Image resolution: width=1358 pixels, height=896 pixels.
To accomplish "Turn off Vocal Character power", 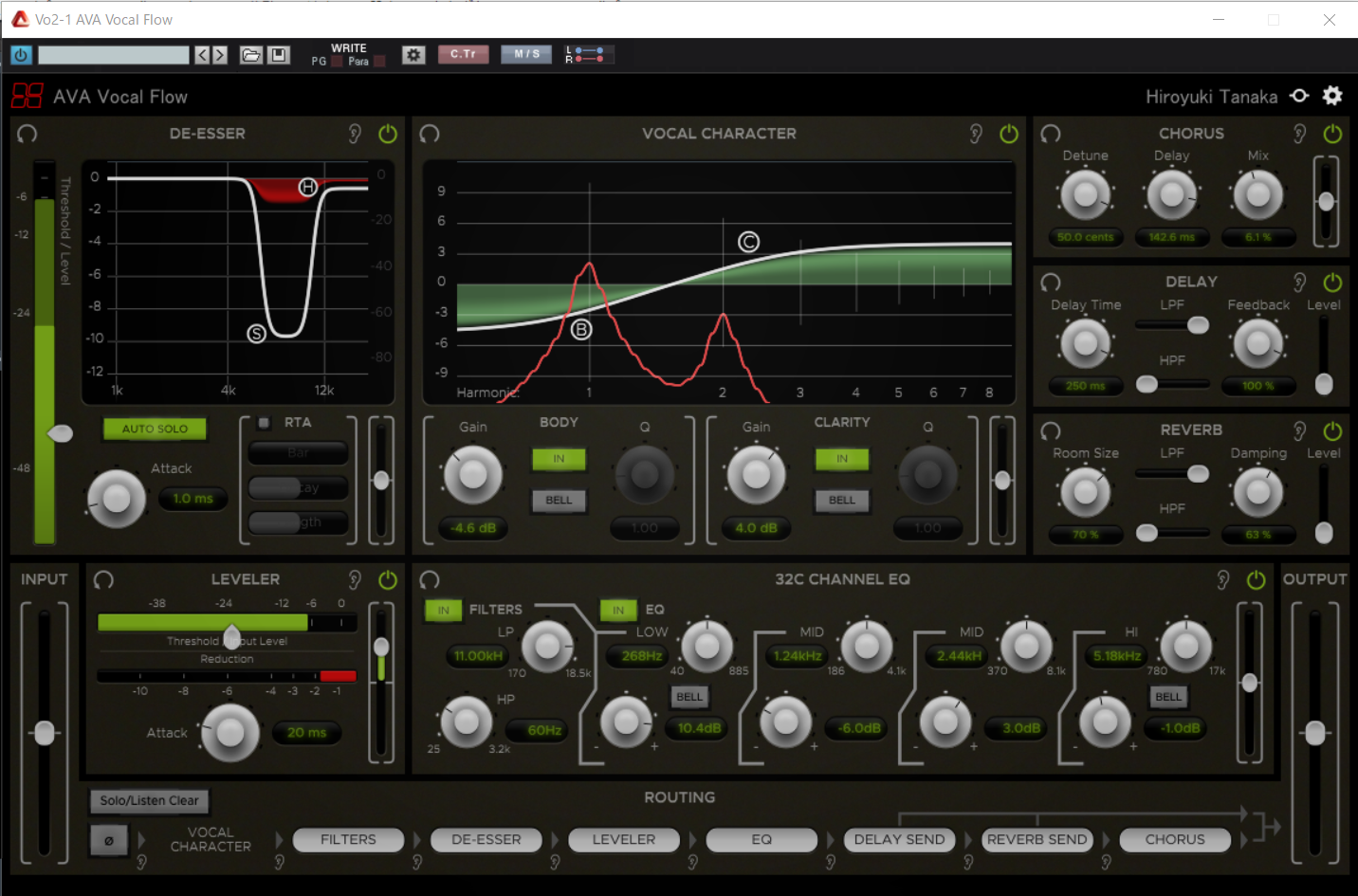I will pyautogui.click(x=1009, y=134).
